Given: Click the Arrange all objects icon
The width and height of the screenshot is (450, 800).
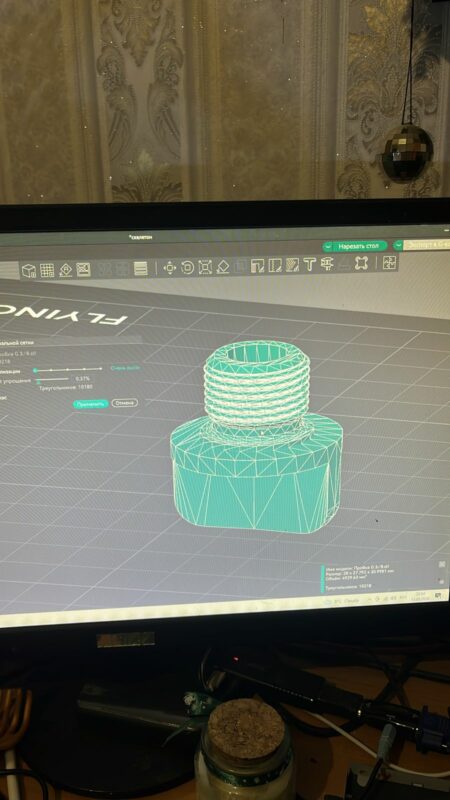Looking at the screenshot, I should pyautogui.click(x=83, y=269).
